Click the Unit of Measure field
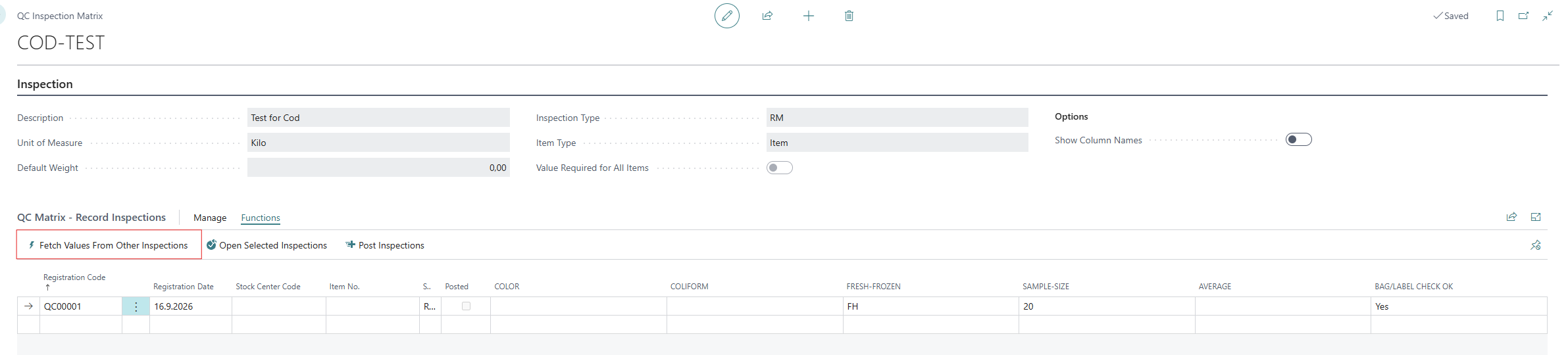The width and height of the screenshot is (1568, 355). click(x=378, y=143)
